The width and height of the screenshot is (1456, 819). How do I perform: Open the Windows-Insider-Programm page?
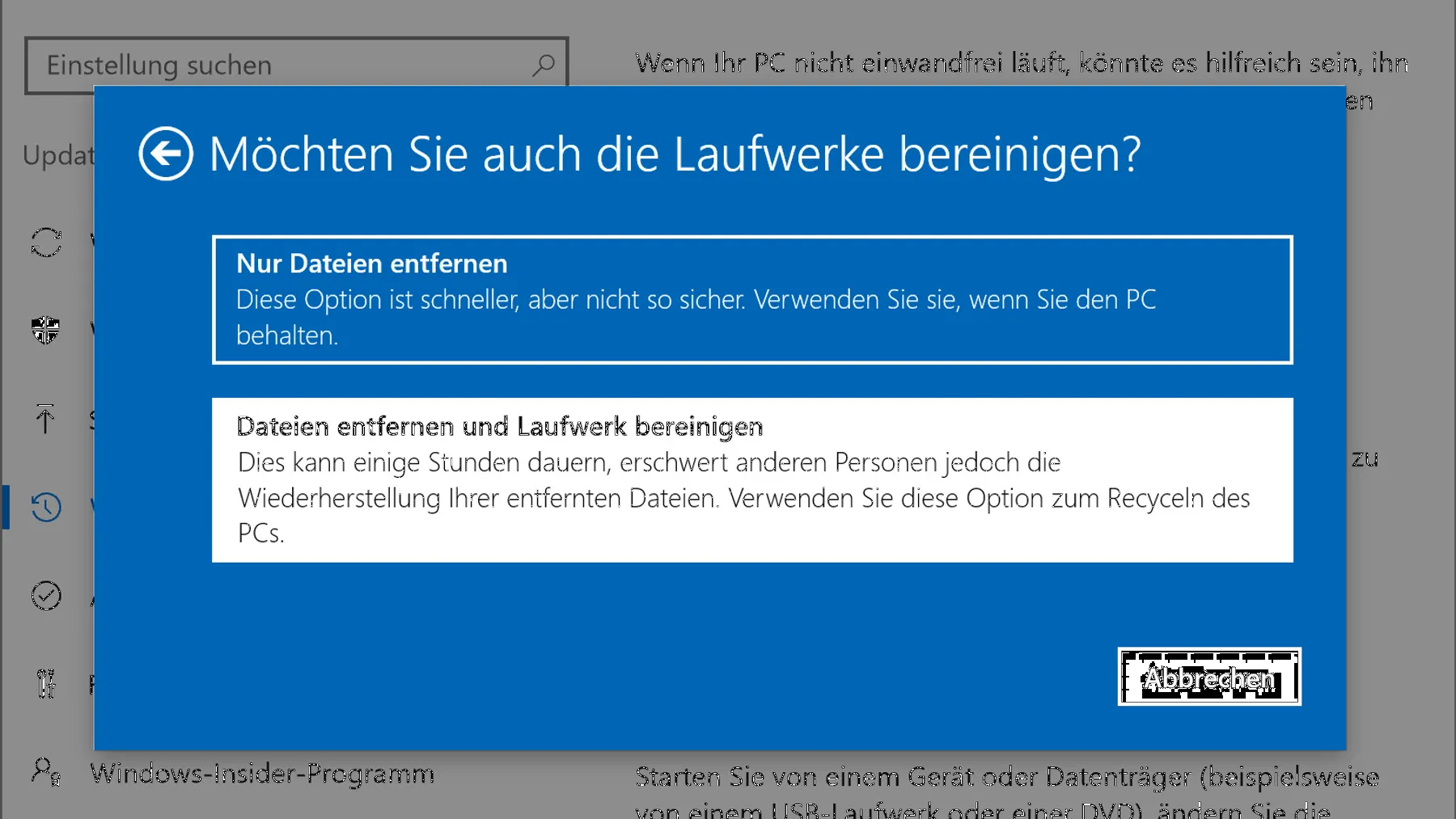point(260,774)
